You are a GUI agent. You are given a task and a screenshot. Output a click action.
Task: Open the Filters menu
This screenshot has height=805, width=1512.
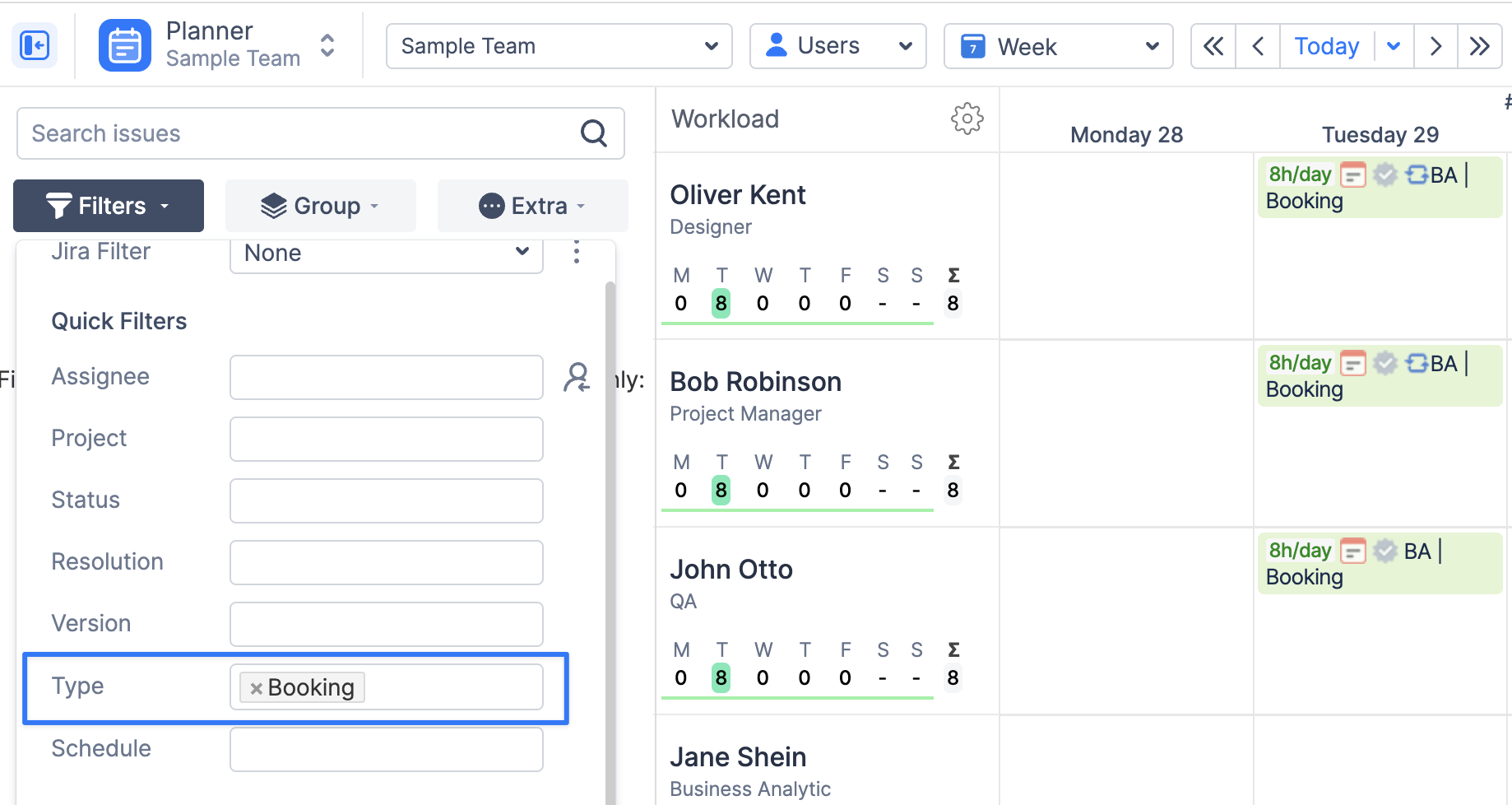[109, 206]
